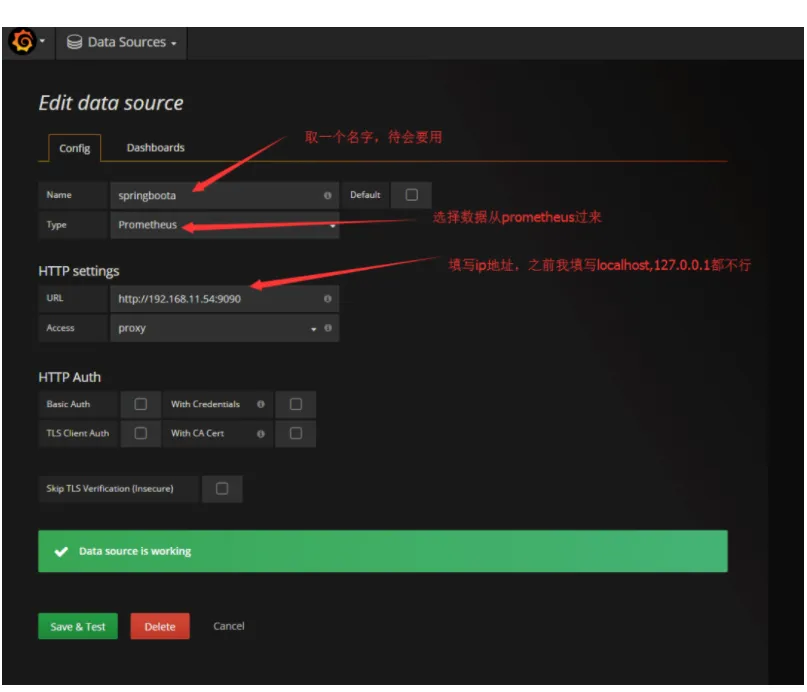This screenshot has height=692, width=807.
Task: Click the info icon in the Name field
Action: pos(327,196)
